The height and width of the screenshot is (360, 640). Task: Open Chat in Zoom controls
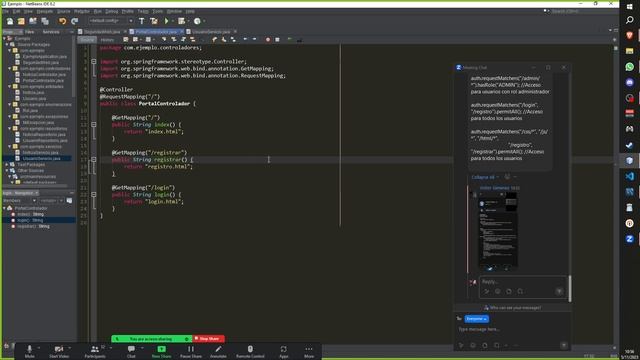(x=131, y=351)
